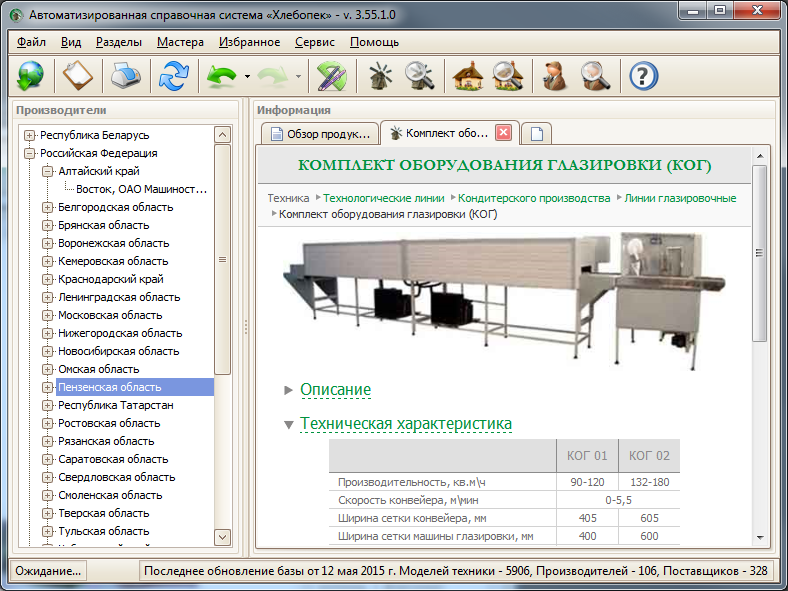Open back arrow history dropdown

pyautogui.click(x=247, y=76)
